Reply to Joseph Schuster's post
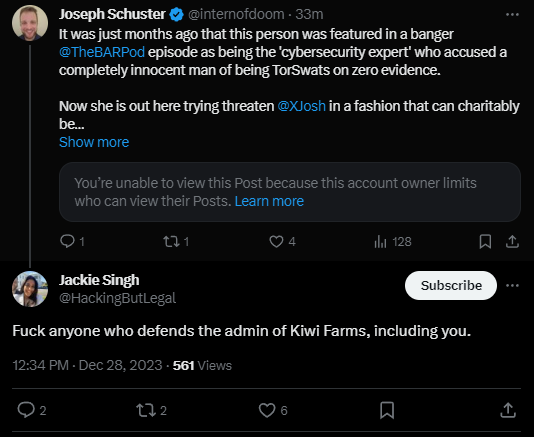This screenshot has width=534, height=437. click(67, 241)
